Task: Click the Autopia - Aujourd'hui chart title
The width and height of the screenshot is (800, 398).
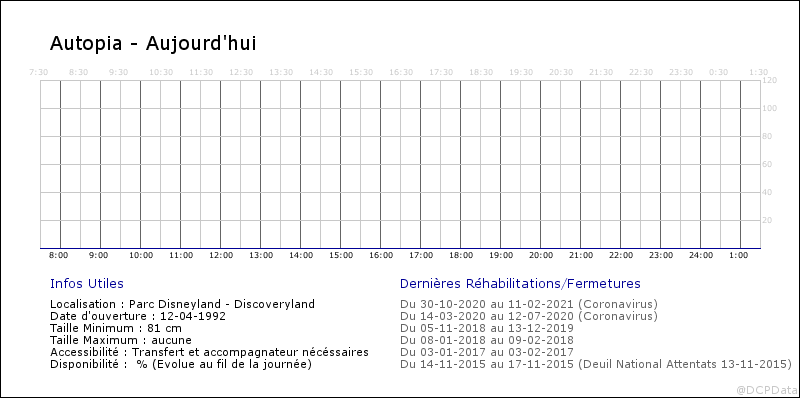Action: tap(153, 44)
